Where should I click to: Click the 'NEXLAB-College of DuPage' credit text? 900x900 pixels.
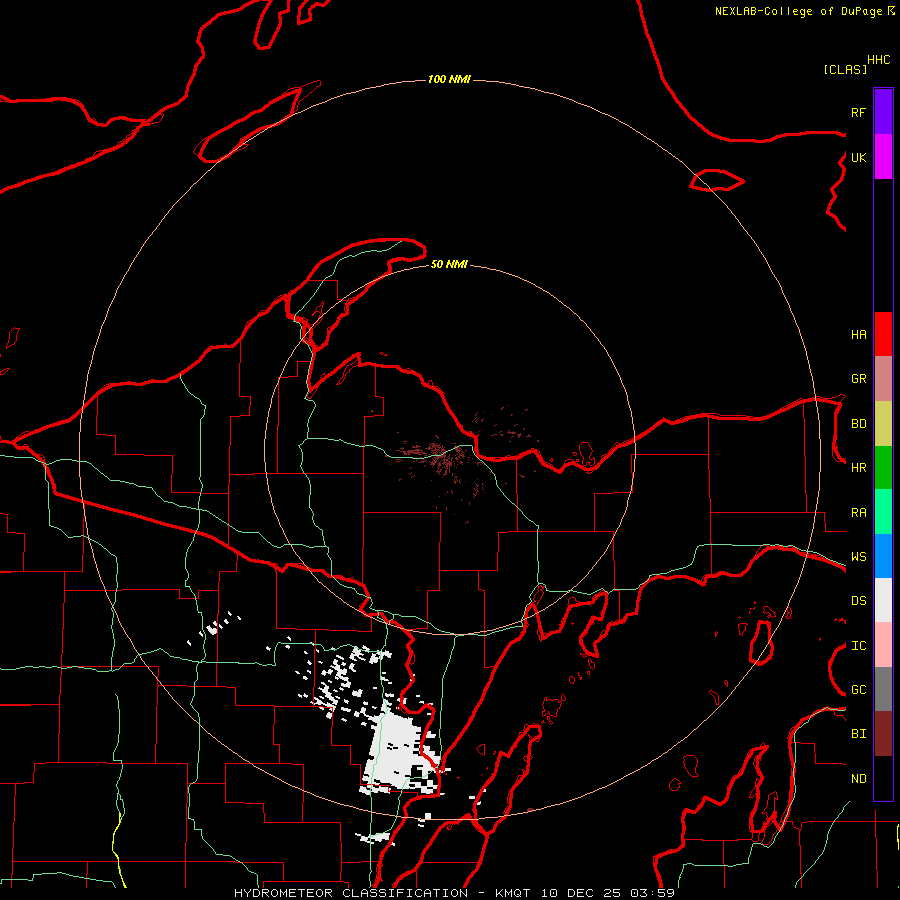coord(798,11)
